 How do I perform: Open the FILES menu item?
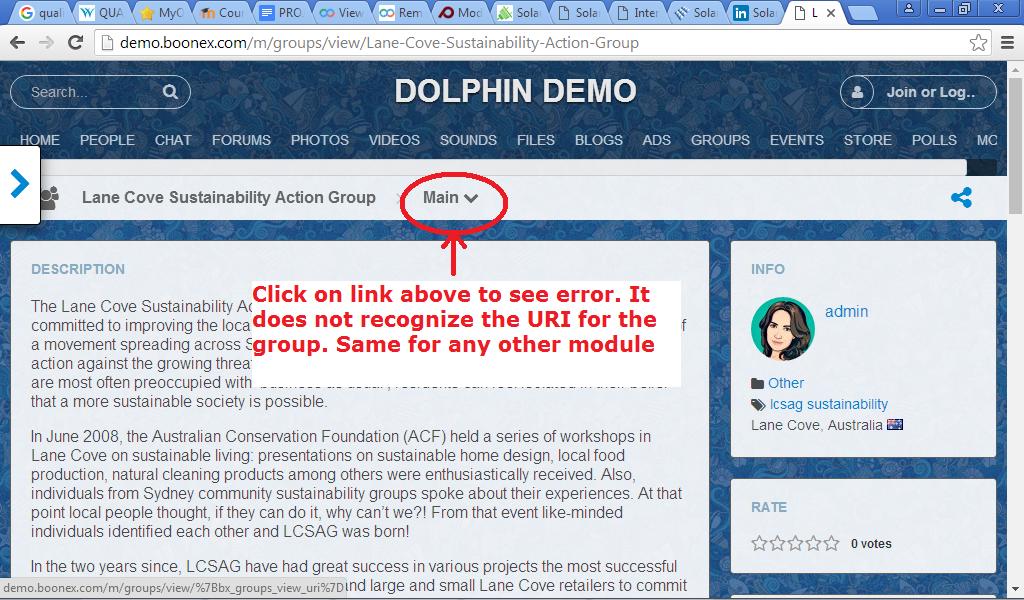(536, 140)
